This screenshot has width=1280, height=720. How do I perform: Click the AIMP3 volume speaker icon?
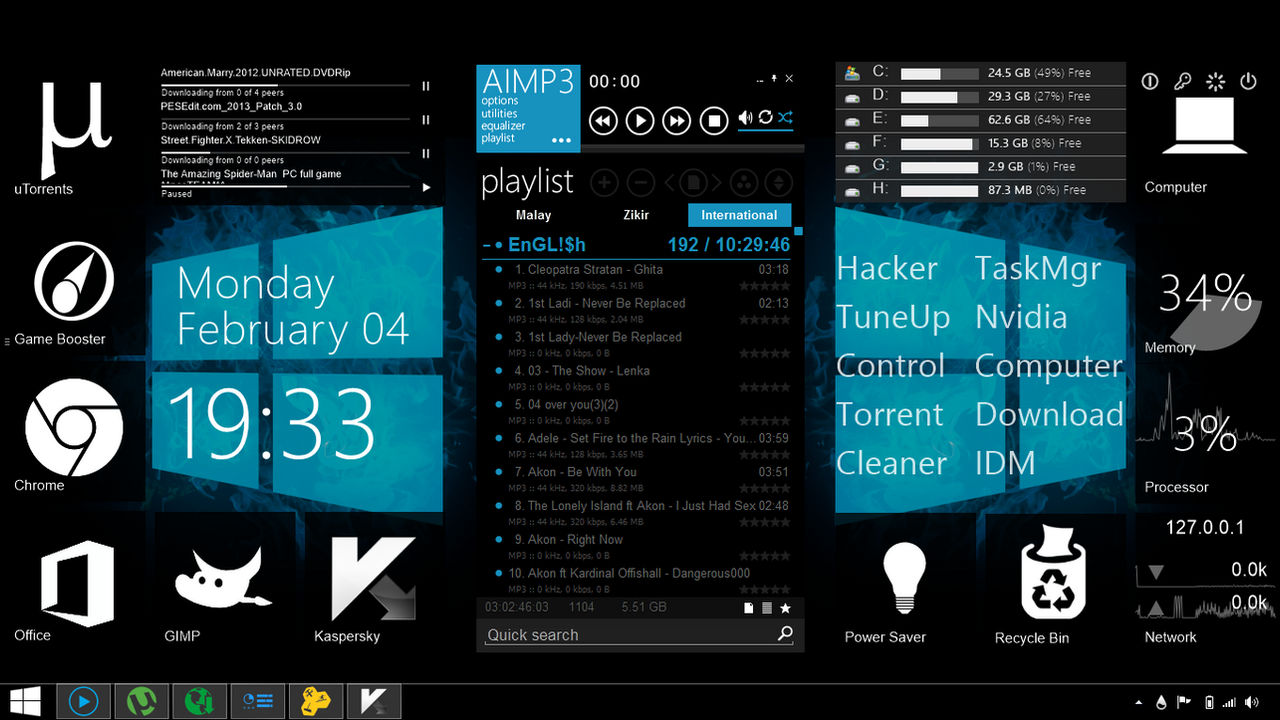[x=745, y=118]
